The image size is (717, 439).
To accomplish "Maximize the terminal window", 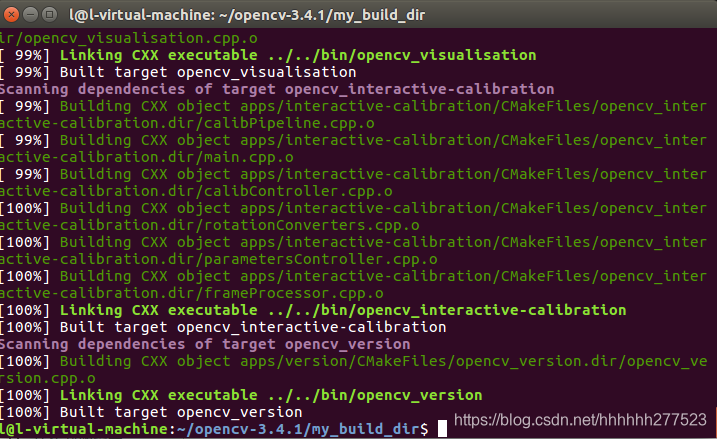I will tap(49, 15).
